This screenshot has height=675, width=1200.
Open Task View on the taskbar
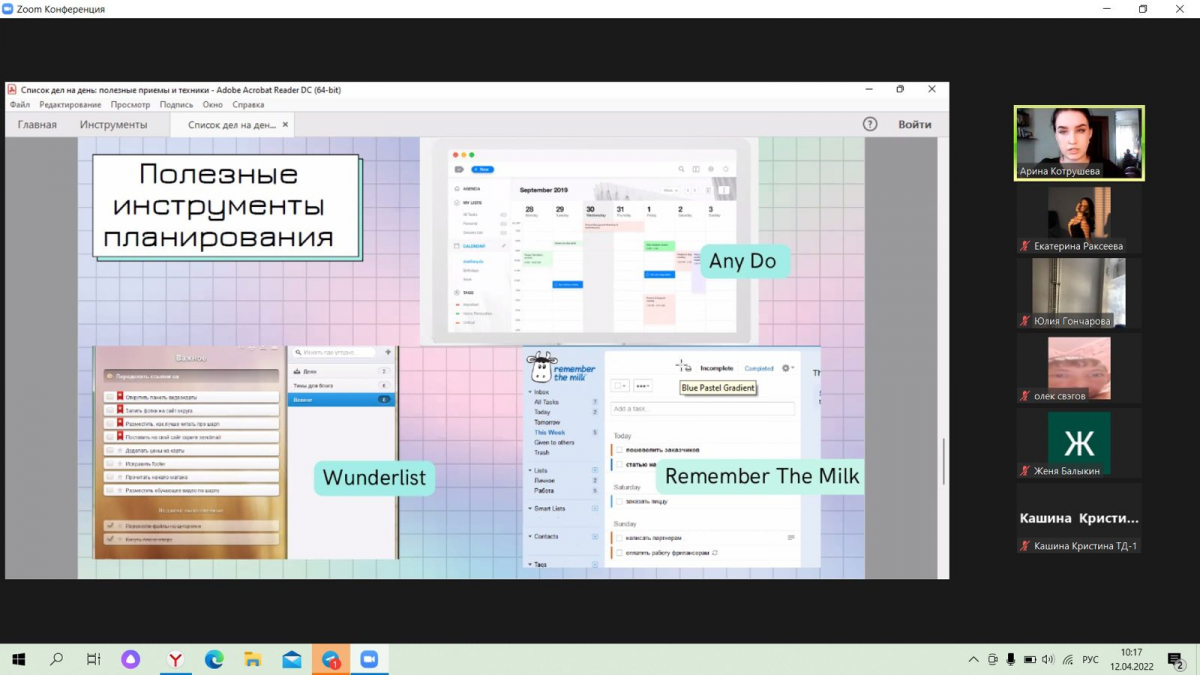[93, 660]
